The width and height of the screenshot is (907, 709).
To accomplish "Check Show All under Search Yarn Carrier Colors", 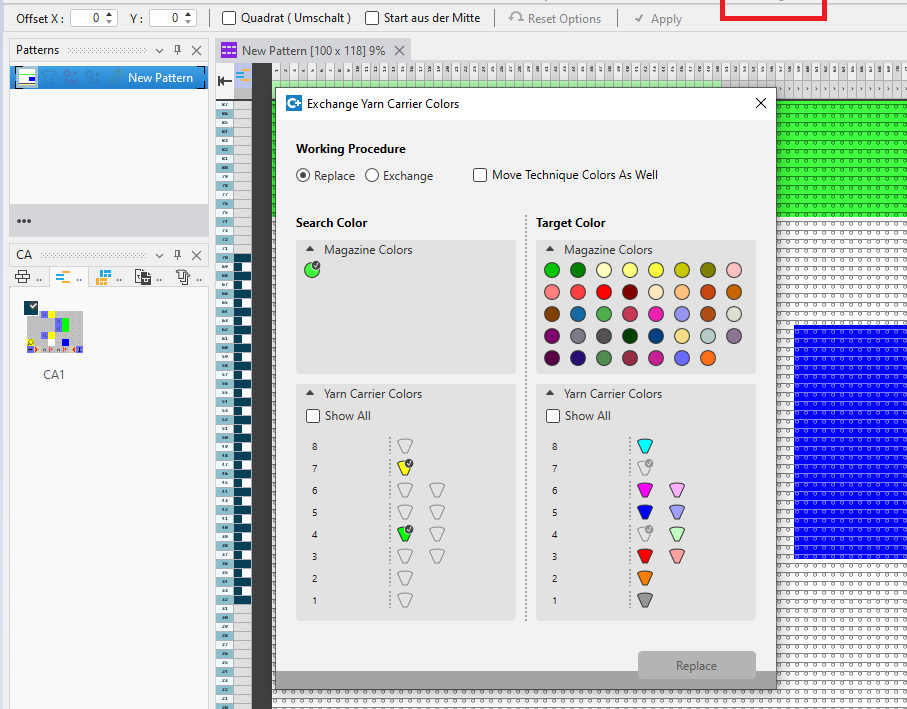I will pyautogui.click(x=313, y=416).
